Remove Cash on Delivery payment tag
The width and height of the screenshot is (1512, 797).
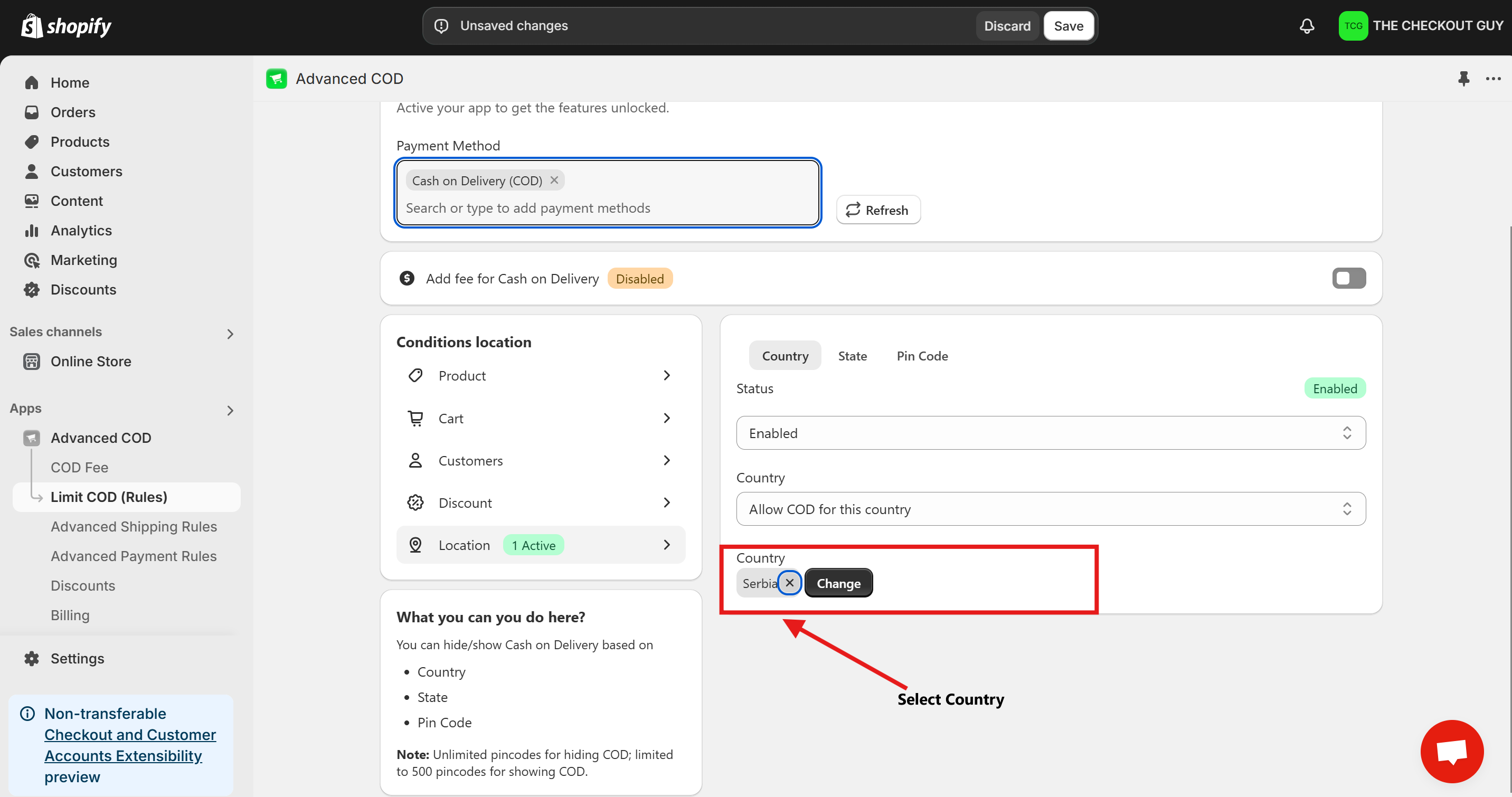point(554,180)
